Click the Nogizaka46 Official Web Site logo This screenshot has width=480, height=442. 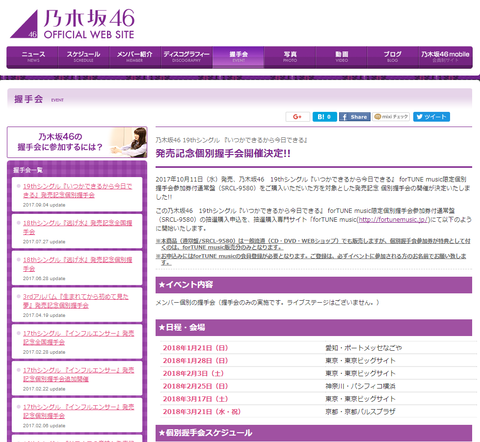point(72,24)
